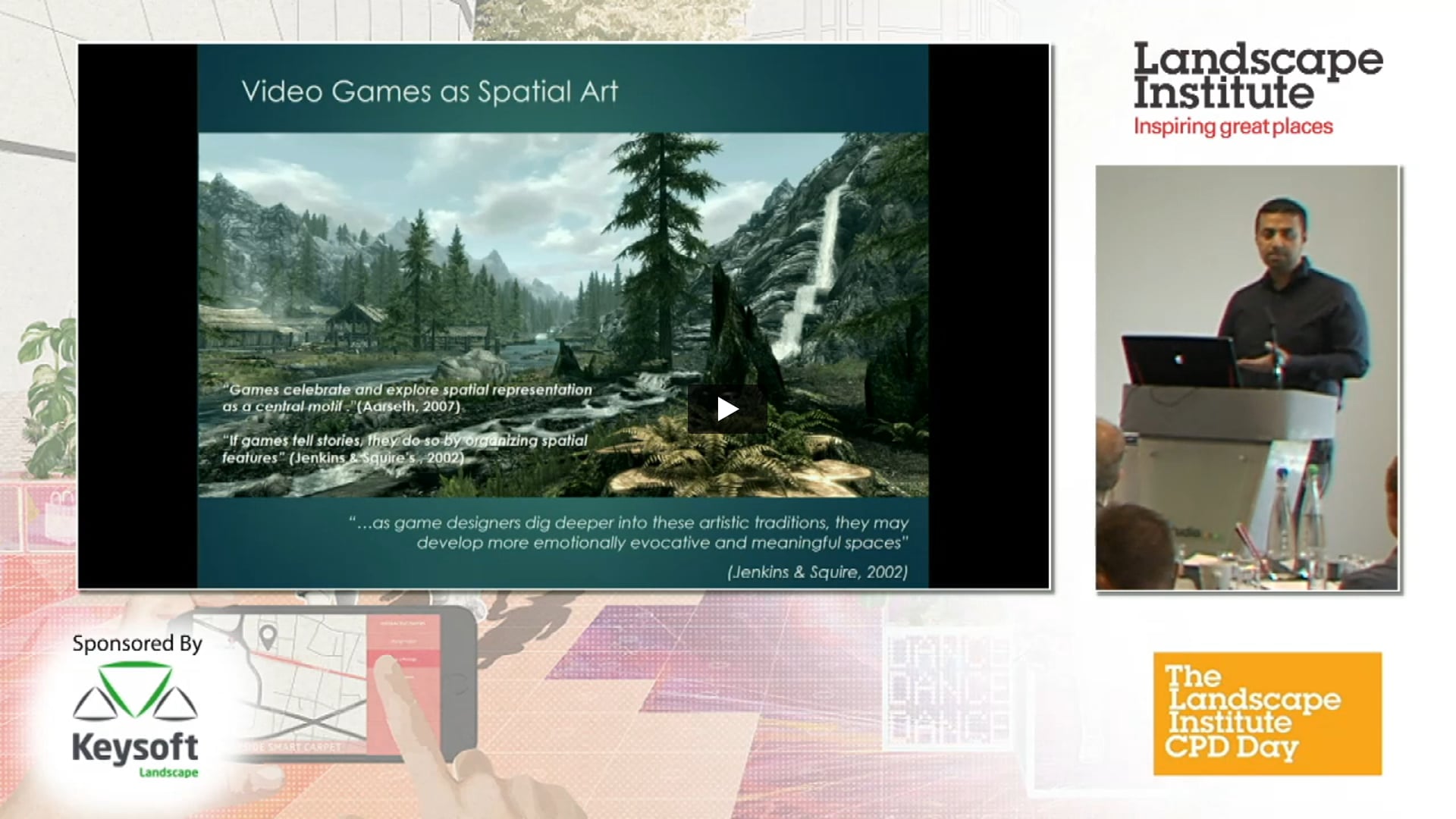Click the 'as game designers dig deeper' quote
The width and height of the screenshot is (1456, 819).
pos(629,532)
